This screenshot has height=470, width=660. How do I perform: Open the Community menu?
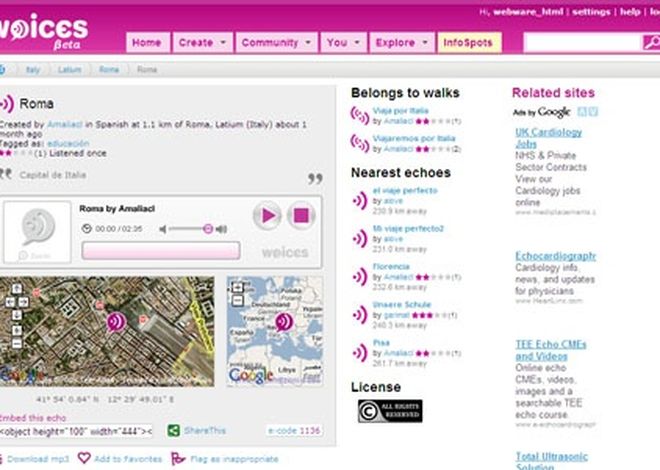tap(276, 42)
